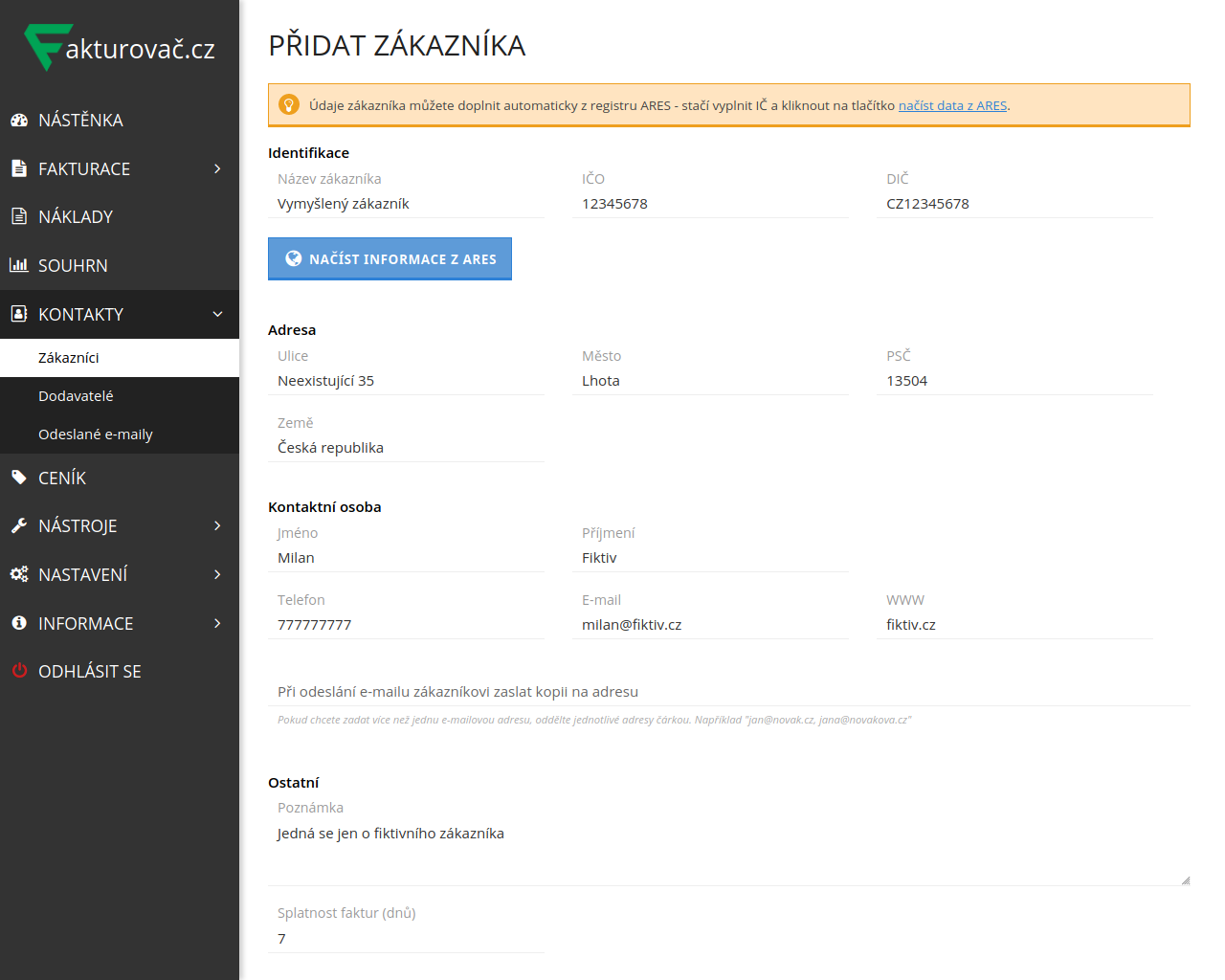
Task: Click the lightbulb hint icon in banner
Action: (288, 105)
